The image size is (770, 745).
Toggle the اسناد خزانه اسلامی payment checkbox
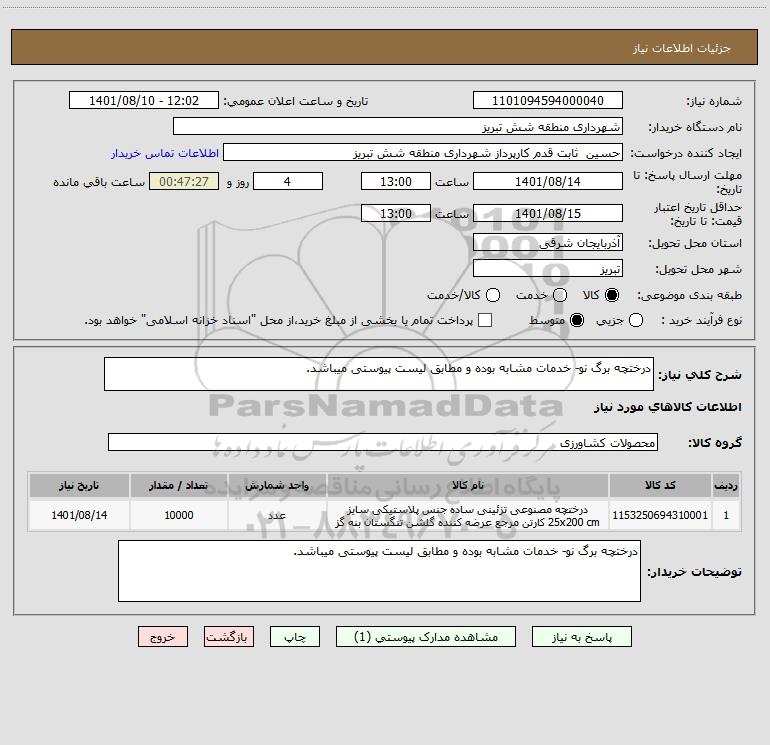pos(485,320)
